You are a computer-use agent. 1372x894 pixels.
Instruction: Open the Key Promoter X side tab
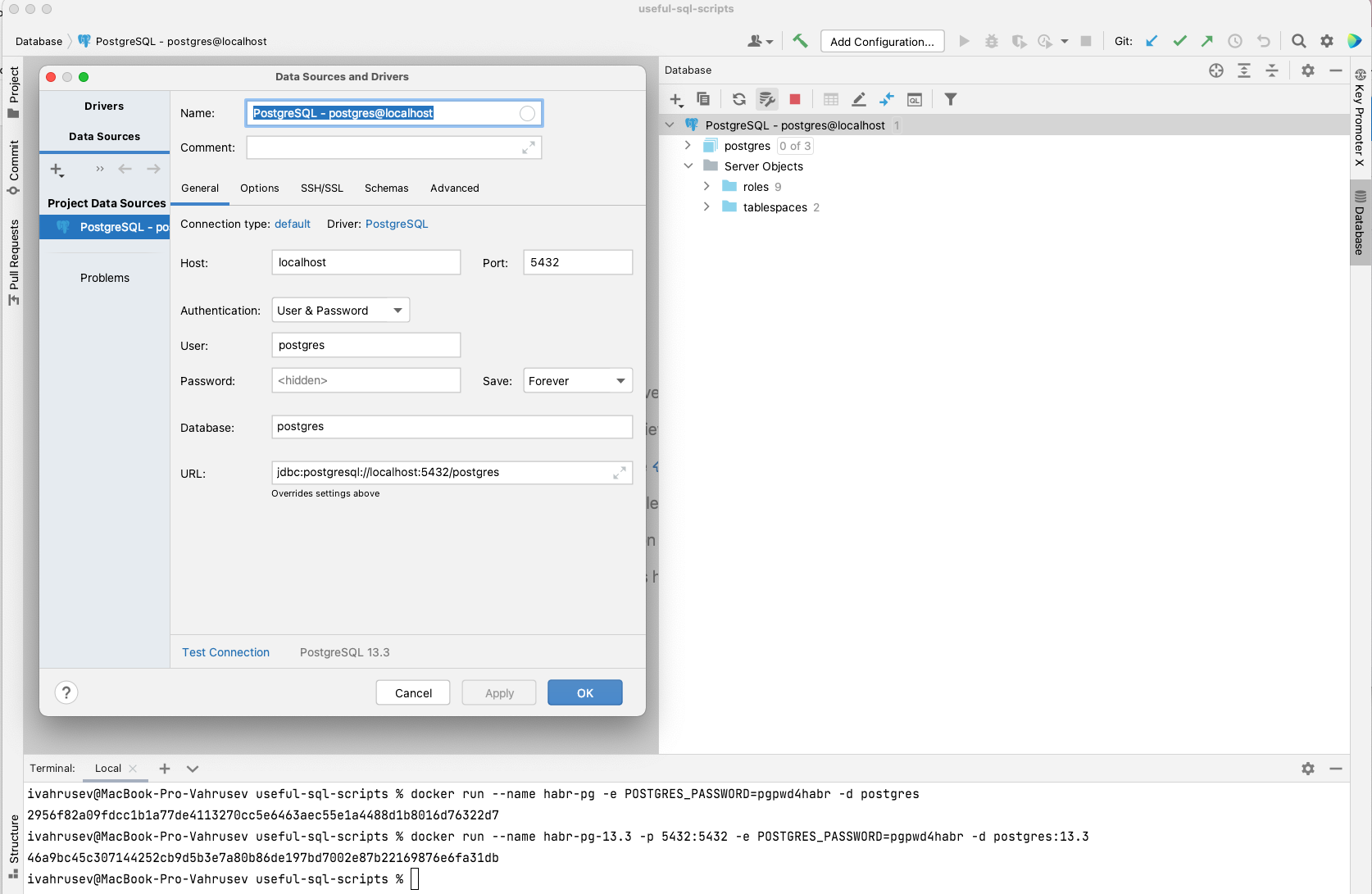coord(1360,118)
